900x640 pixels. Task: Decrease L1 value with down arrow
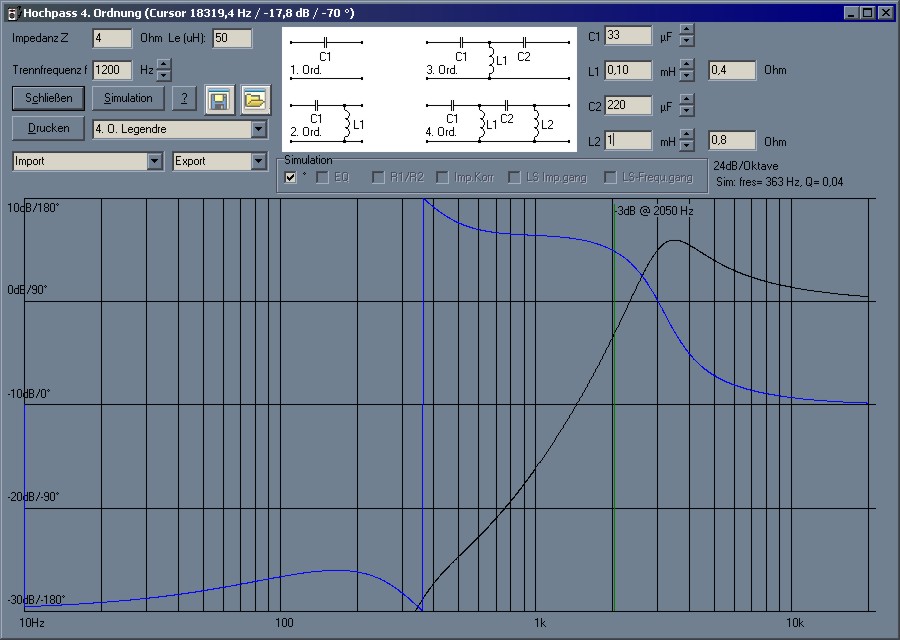coord(686,76)
